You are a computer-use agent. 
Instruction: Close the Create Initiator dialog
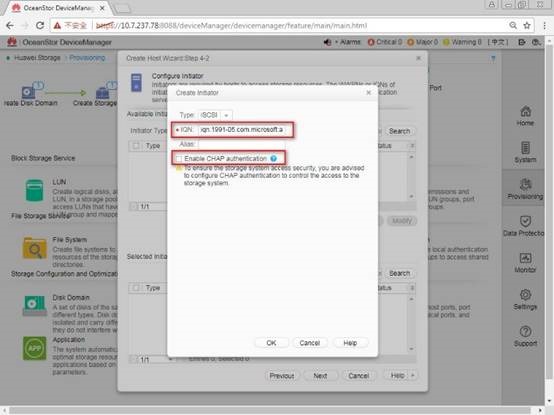pos(369,93)
